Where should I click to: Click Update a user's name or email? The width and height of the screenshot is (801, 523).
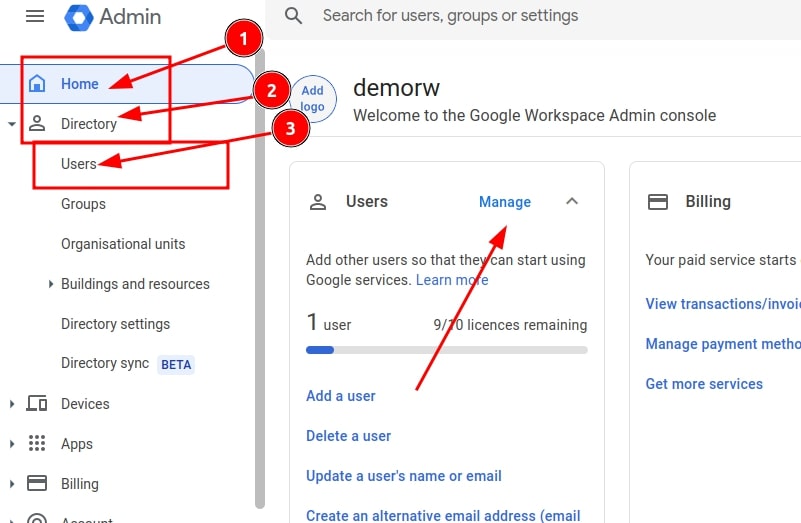point(404,476)
